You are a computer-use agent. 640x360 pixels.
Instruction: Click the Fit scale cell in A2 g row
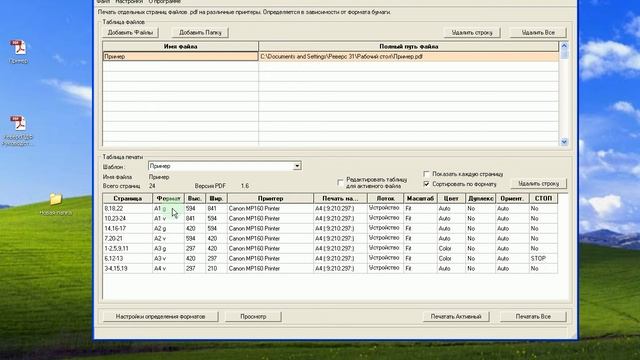[420, 229]
